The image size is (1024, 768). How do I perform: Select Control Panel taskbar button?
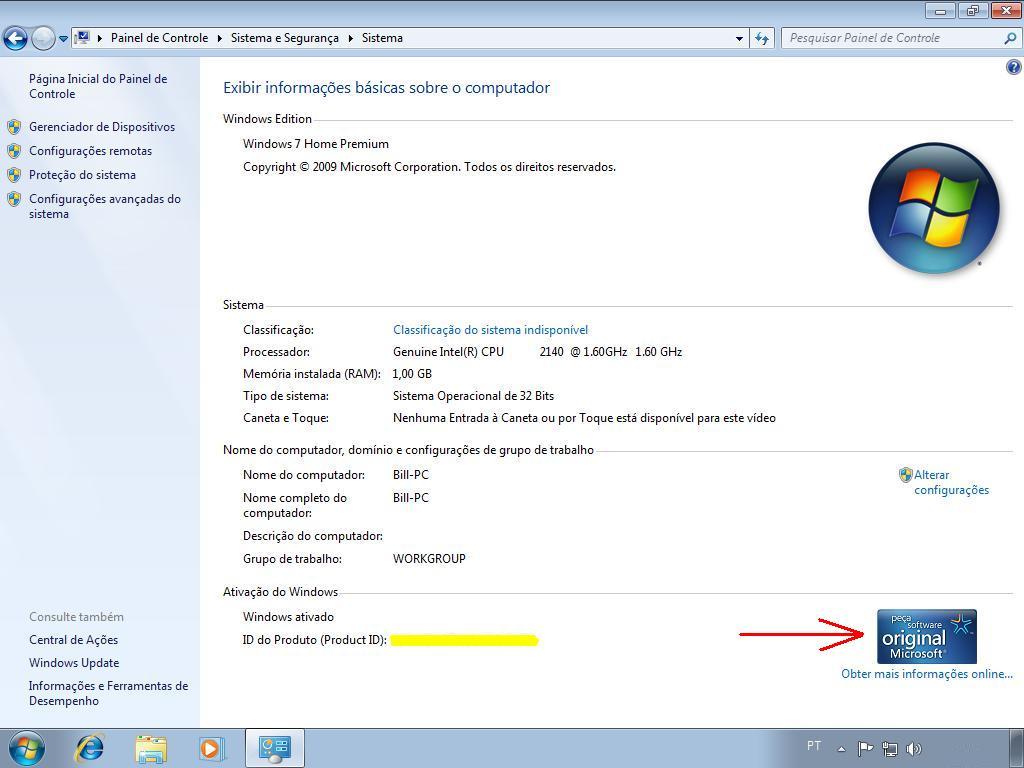point(274,748)
